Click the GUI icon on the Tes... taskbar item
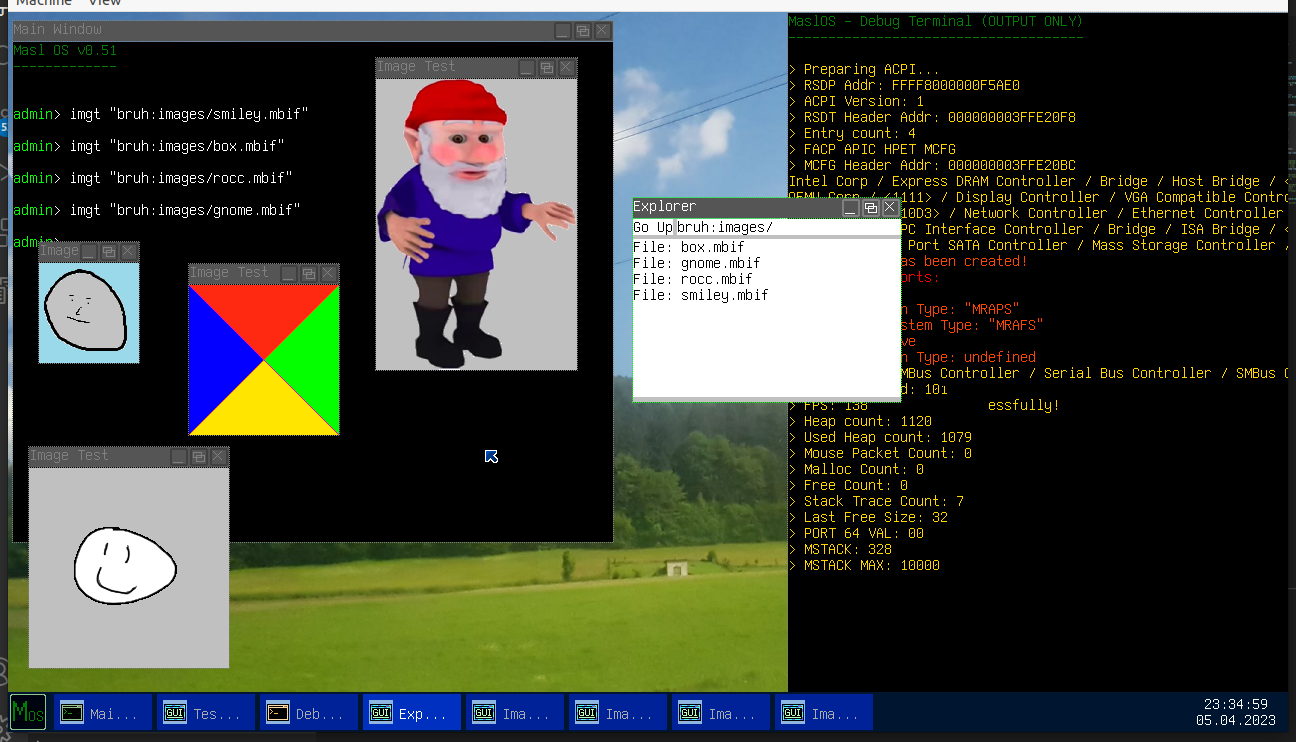 coord(174,712)
